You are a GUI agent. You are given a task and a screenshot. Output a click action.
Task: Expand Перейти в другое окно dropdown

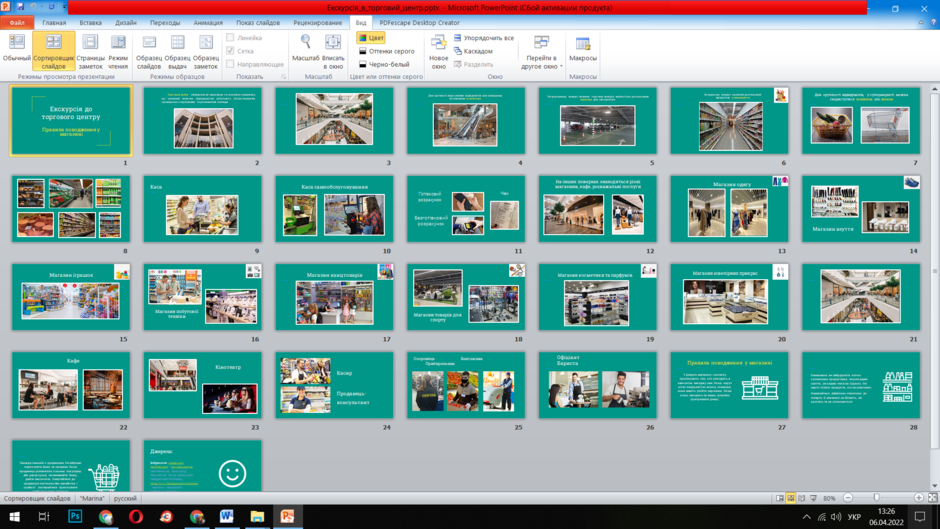tap(541, 52)
